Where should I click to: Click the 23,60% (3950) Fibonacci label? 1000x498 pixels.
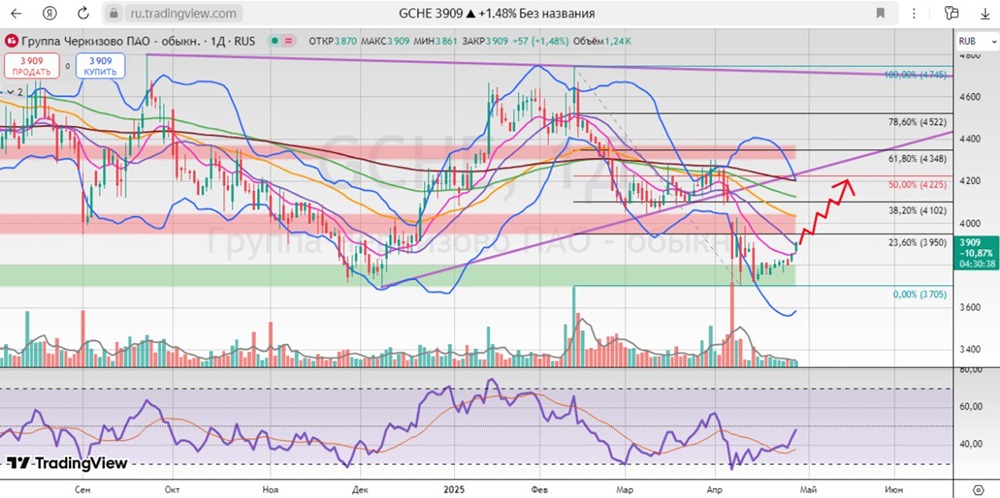pyautogui.click(x=917, y=242)
